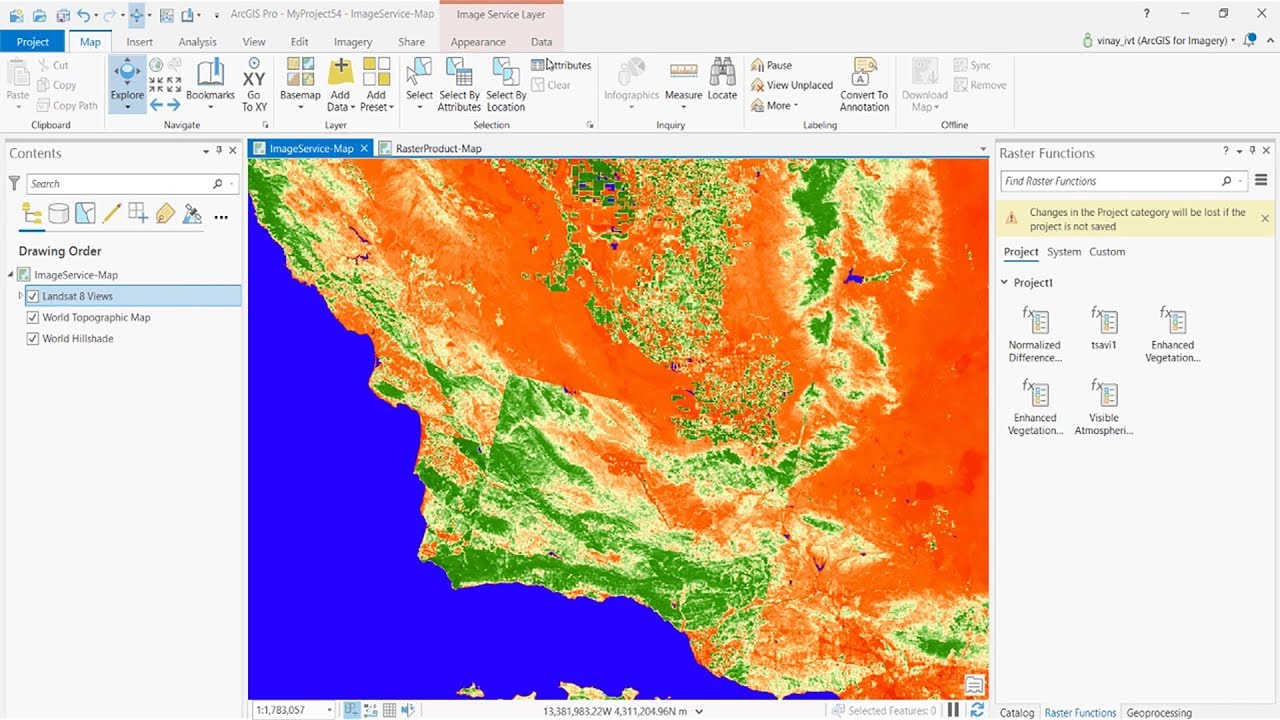Open the Attributes pane button
1280x720 pixels.
[561, 65]
